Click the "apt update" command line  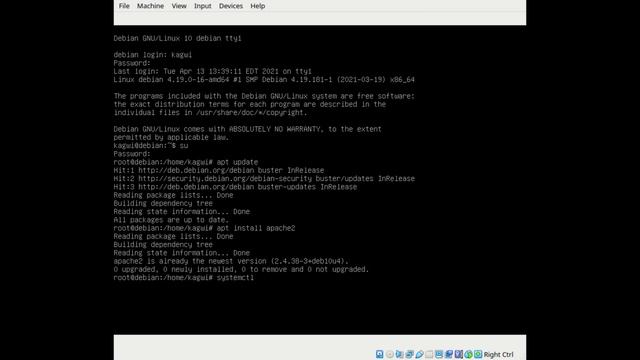[x=186, y=162]
